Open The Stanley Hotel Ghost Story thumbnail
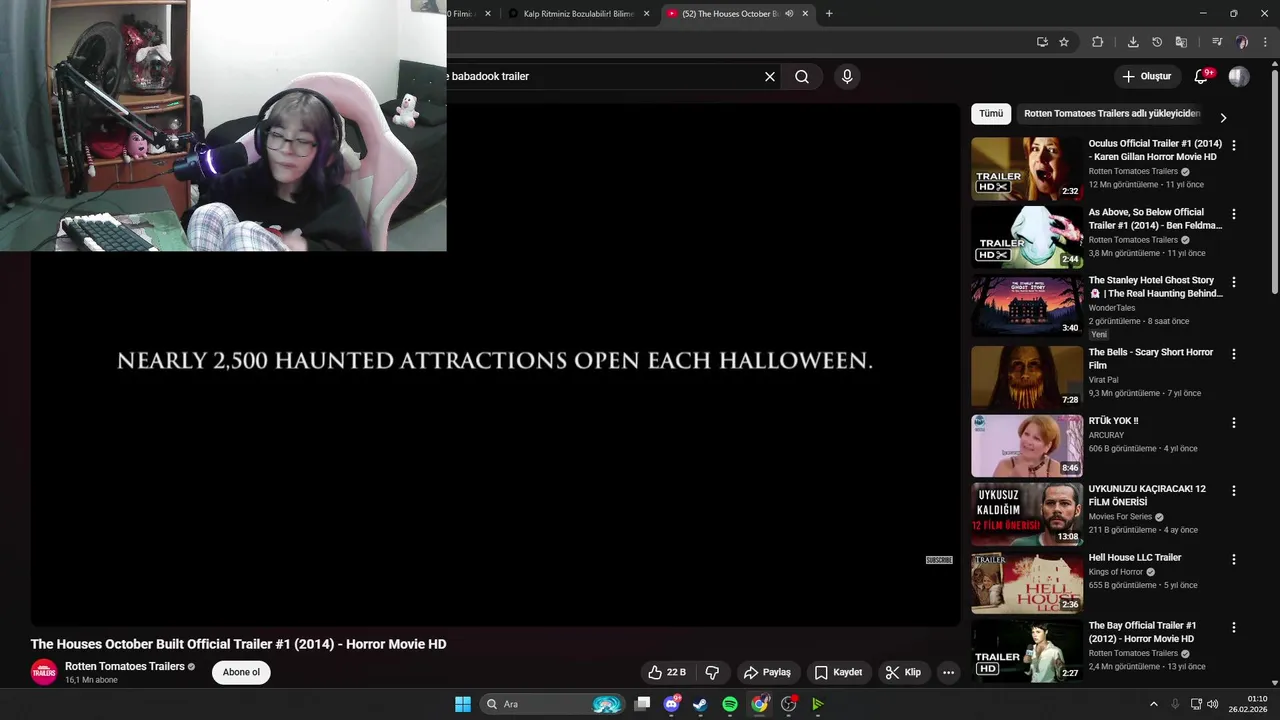 pyautogui.click(x=1027, y=306)
